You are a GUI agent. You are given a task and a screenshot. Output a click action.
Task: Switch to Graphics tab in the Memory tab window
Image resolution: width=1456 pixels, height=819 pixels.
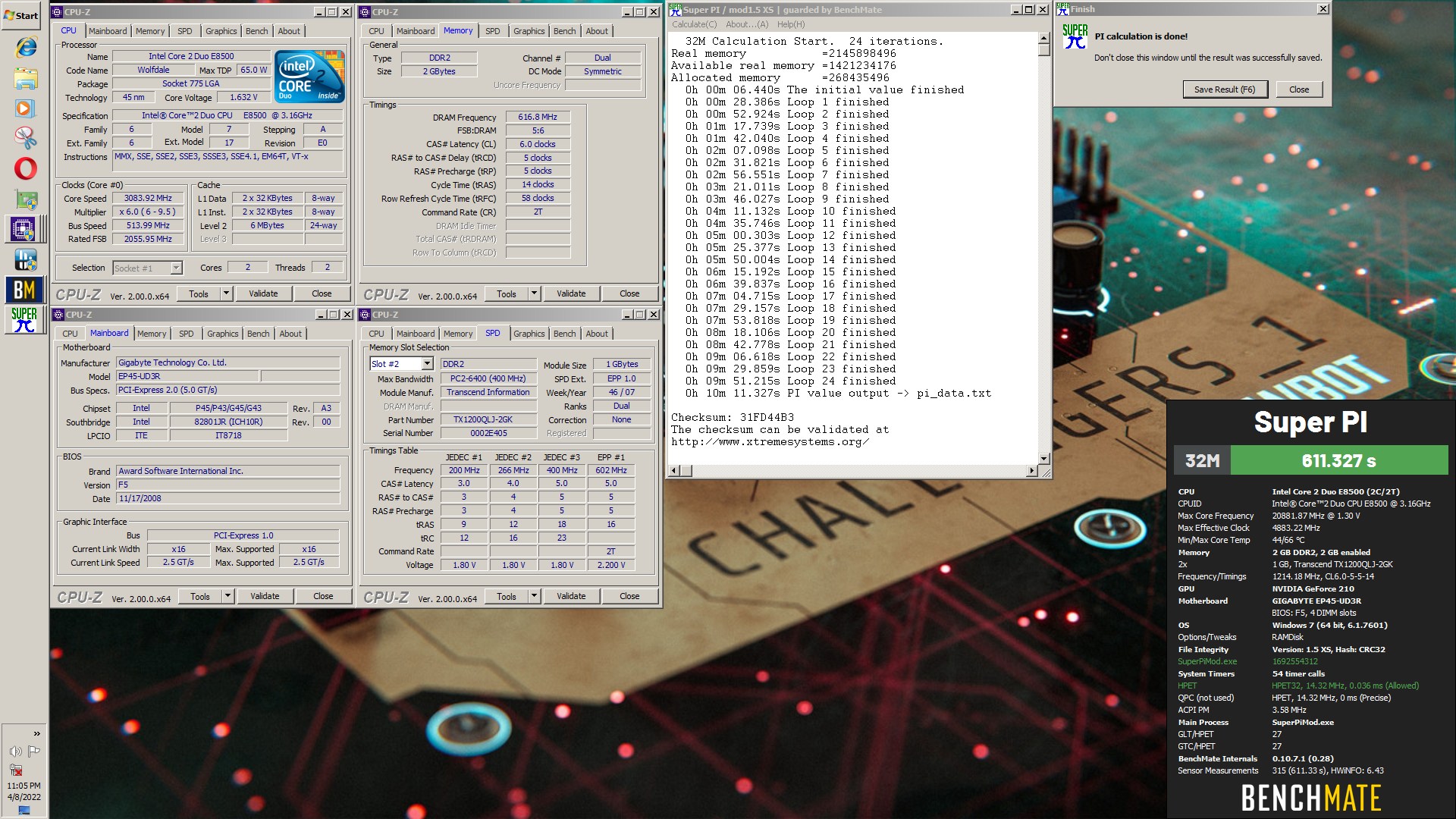pos(529,31)
